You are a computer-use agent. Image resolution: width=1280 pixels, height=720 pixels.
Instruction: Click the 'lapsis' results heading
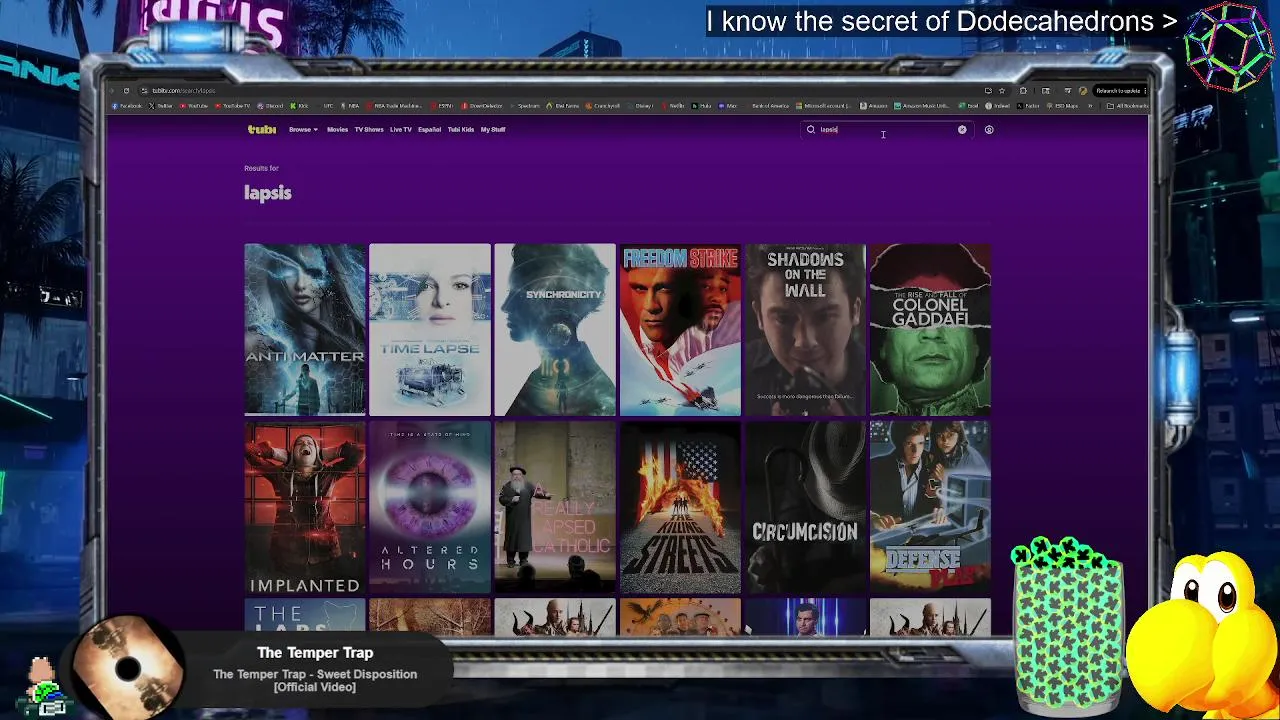268,193
